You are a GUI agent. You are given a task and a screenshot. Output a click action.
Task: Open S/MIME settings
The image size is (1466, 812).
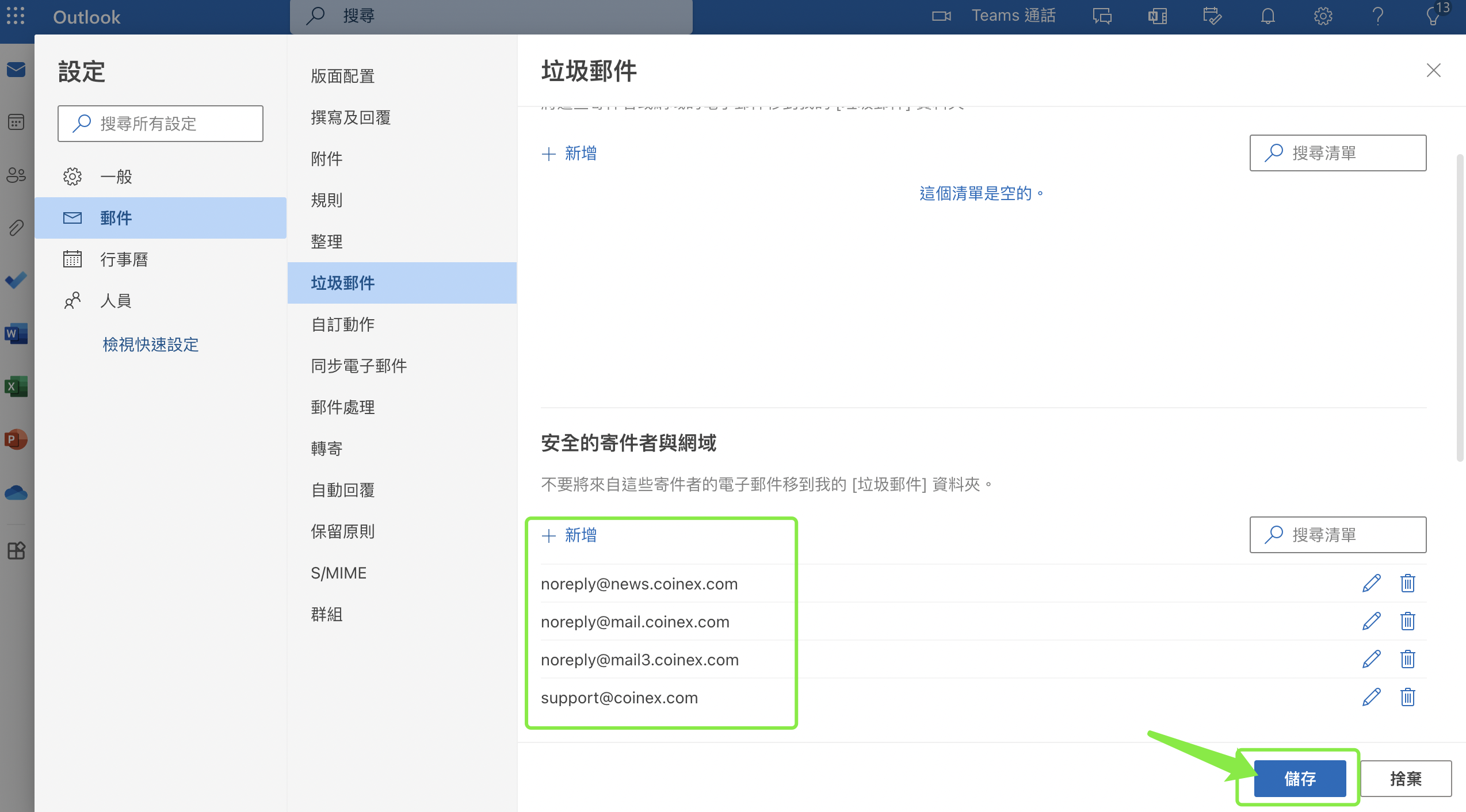tap(402, 573)
